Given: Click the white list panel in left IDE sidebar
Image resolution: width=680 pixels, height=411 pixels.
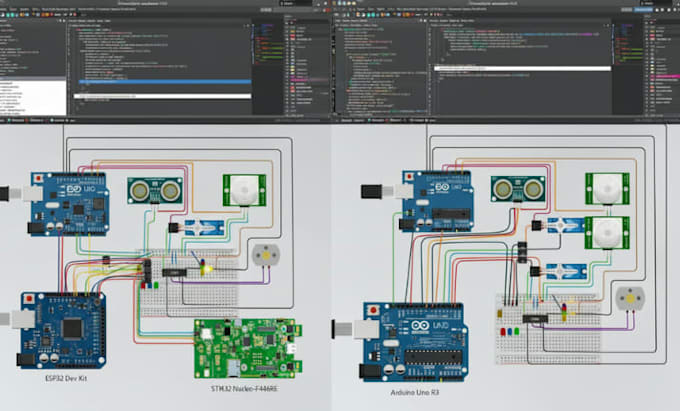Looking at the screenshot, I should (33, 97).
